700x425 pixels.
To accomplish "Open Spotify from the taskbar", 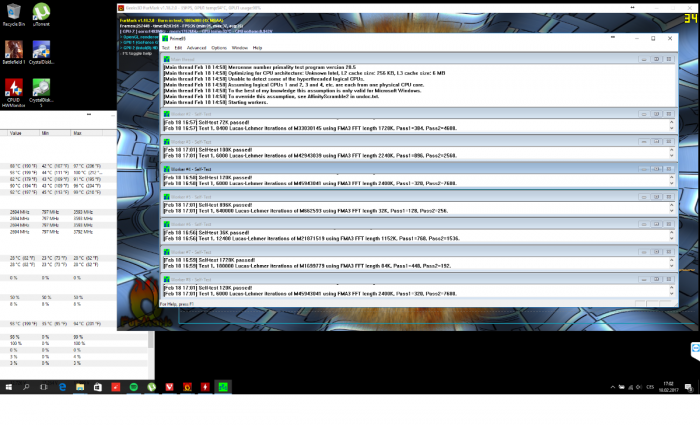I will click(134, 387).
